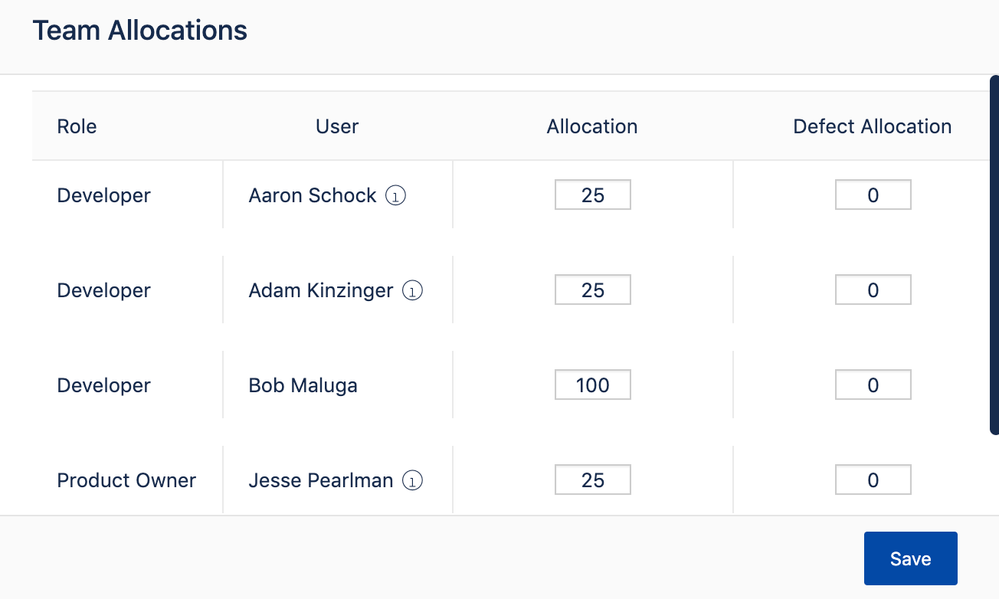Image resolution: width=999 pixels, height=599 pixels.
Task: Click Bob Maluga's Allocation value of 100
Action: click(592, 384)
